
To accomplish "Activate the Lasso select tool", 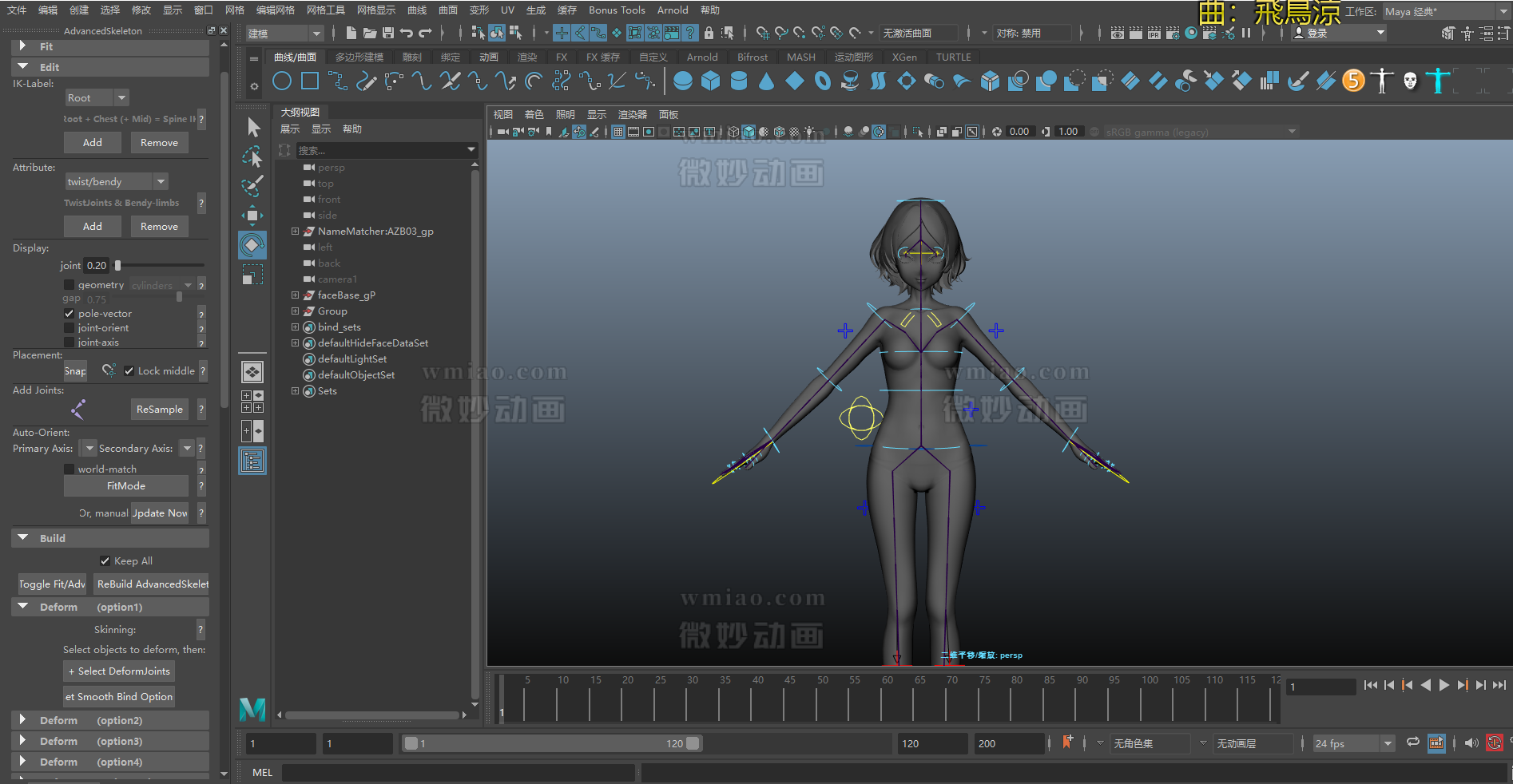I will 252,157.
